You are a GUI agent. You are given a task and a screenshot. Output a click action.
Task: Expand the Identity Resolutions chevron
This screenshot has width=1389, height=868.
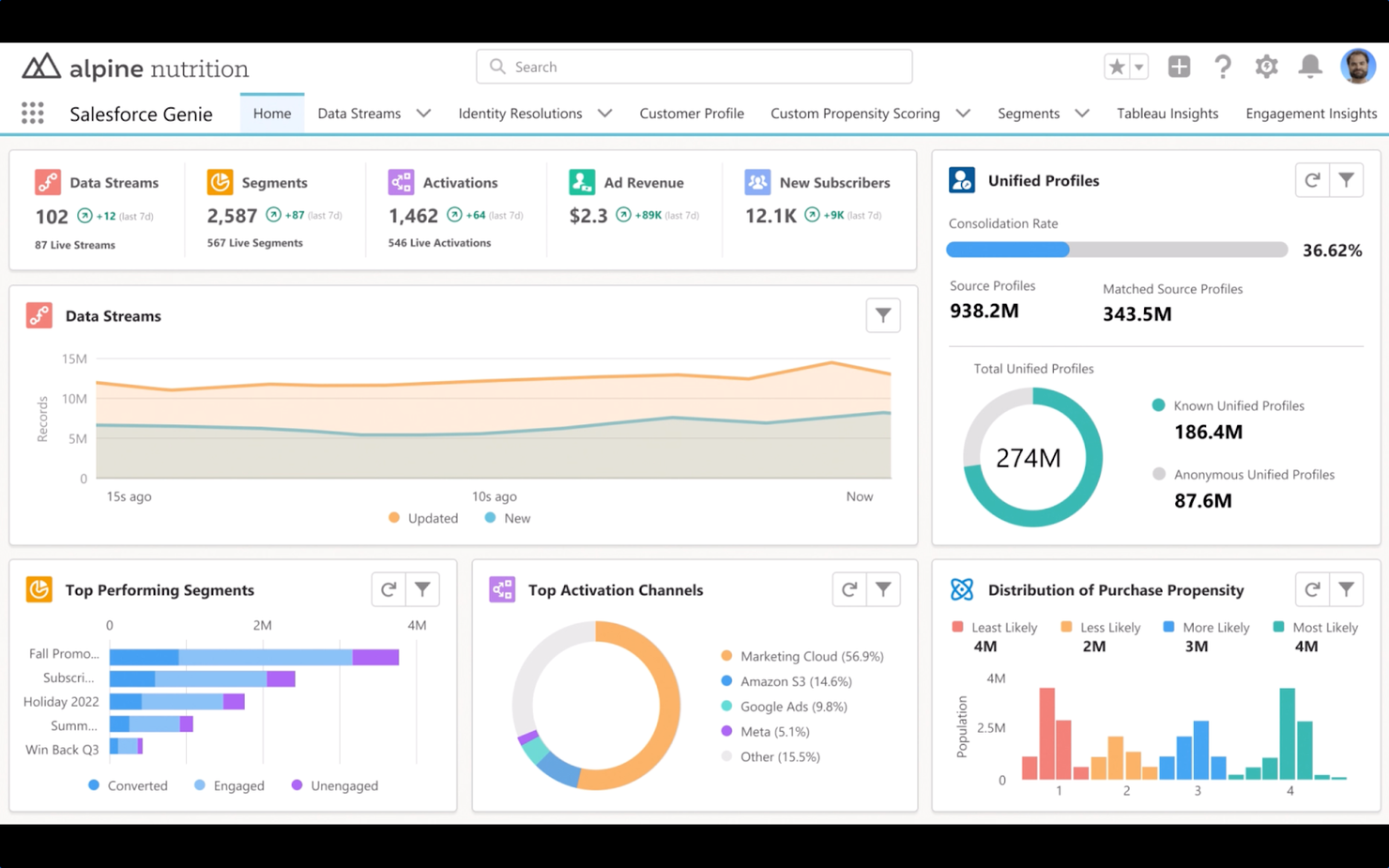click(604, 114)
